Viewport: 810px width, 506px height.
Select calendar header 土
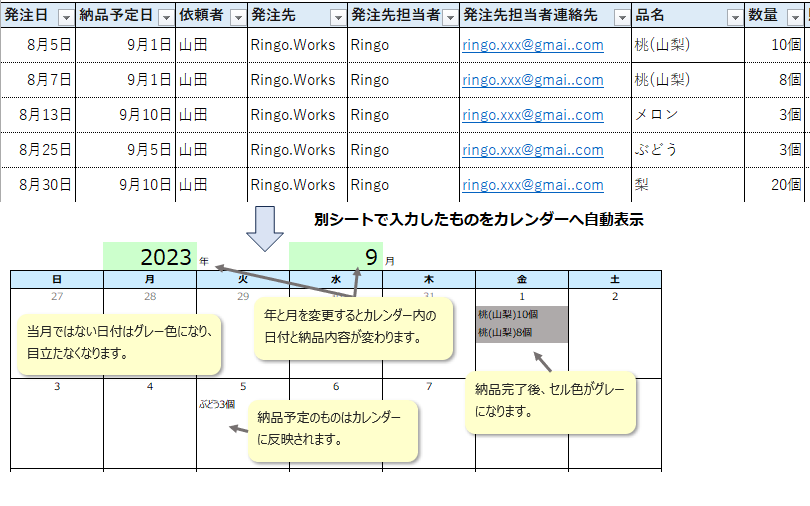pos(615,279)
